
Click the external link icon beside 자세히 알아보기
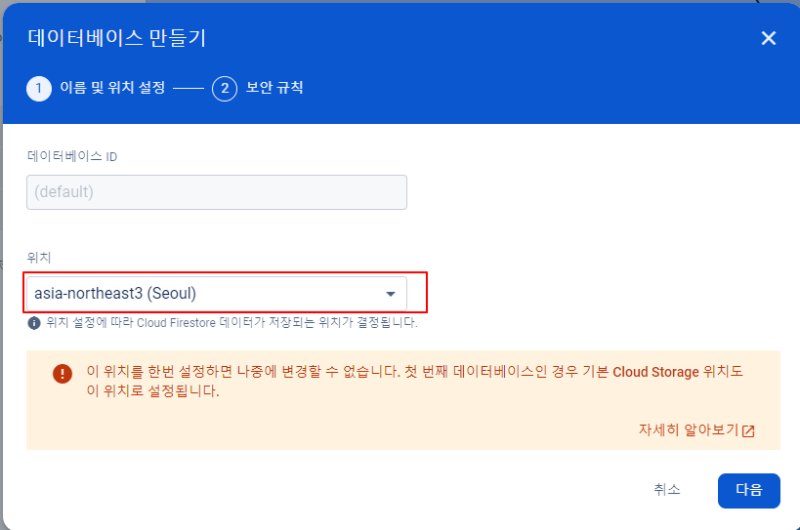point(748,431)
